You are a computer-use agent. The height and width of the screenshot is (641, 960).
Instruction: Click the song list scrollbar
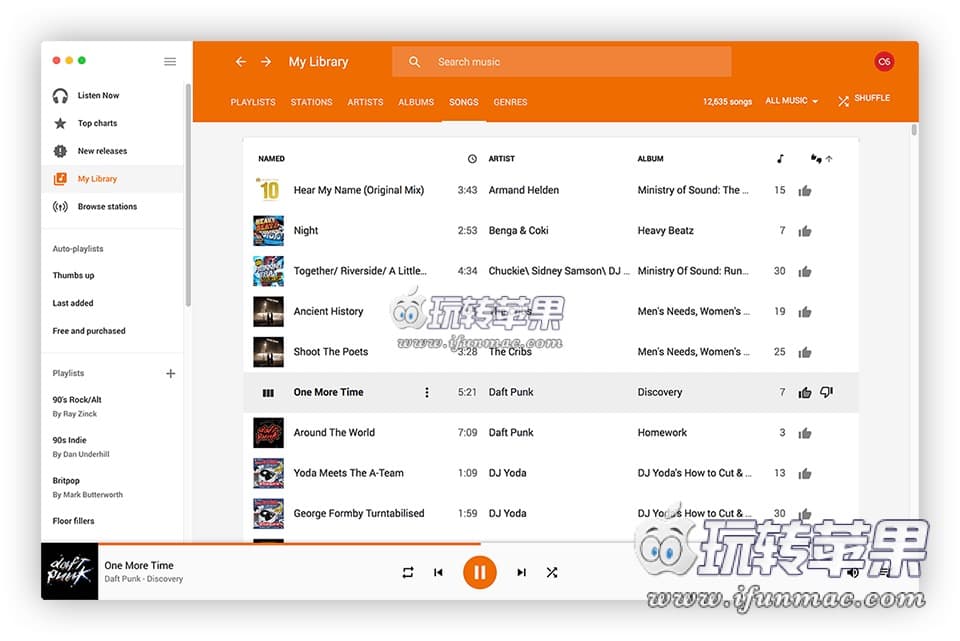click(914, 130)
